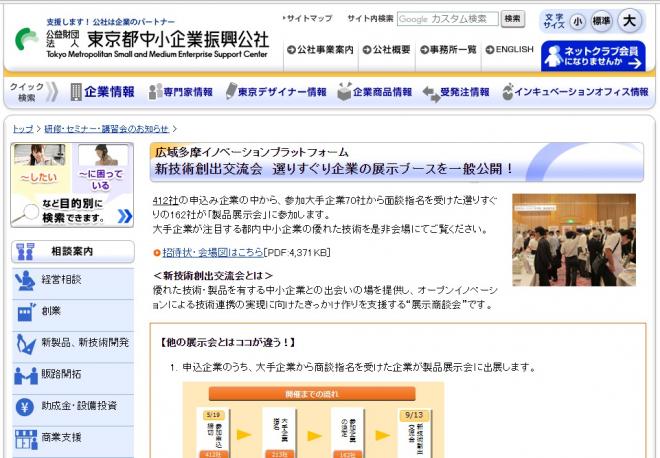Set font size to 小

coord(578,21)
